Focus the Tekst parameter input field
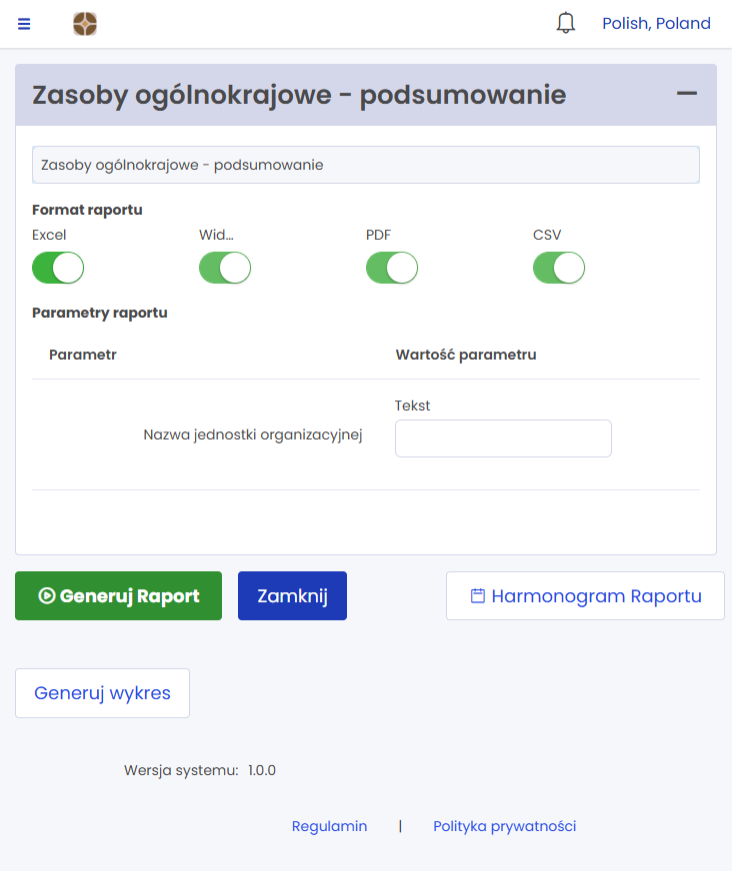The image size is (732, 871). coord(503,438)
